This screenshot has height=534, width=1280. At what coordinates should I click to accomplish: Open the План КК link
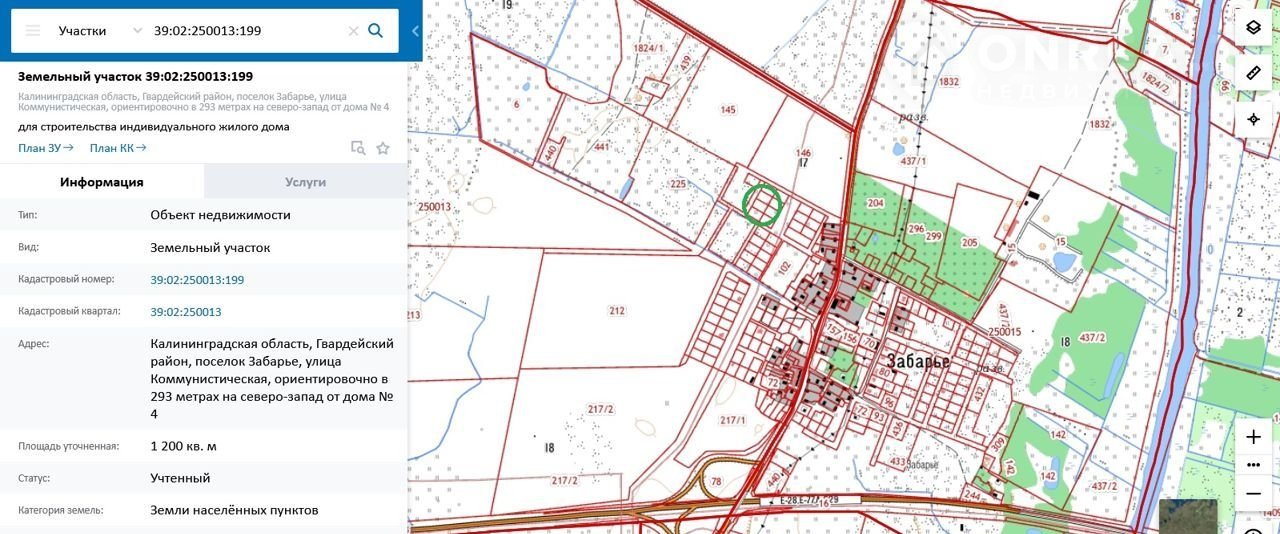coord(118,148)
